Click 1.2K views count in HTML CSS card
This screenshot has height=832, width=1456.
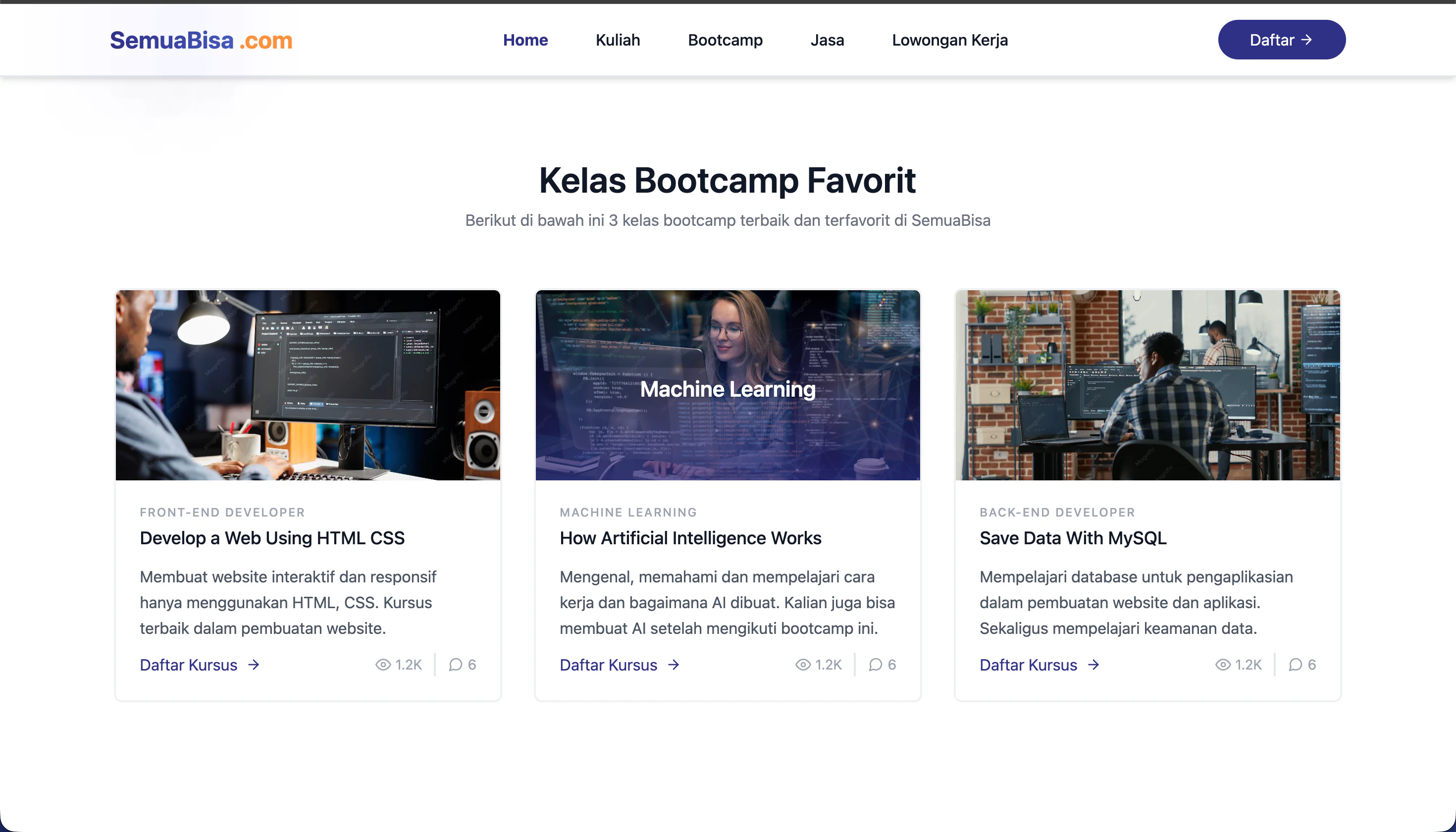pyautogui.click(x=409, y=665)
